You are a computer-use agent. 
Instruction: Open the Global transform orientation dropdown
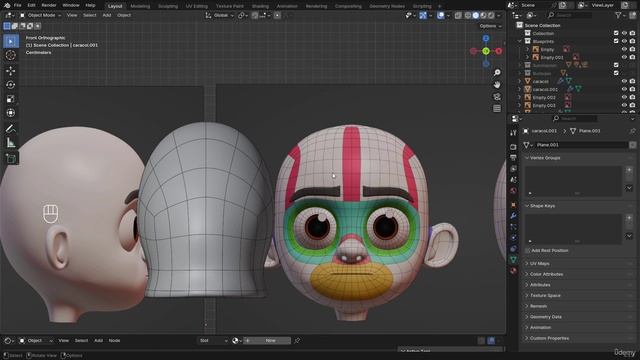220,16
